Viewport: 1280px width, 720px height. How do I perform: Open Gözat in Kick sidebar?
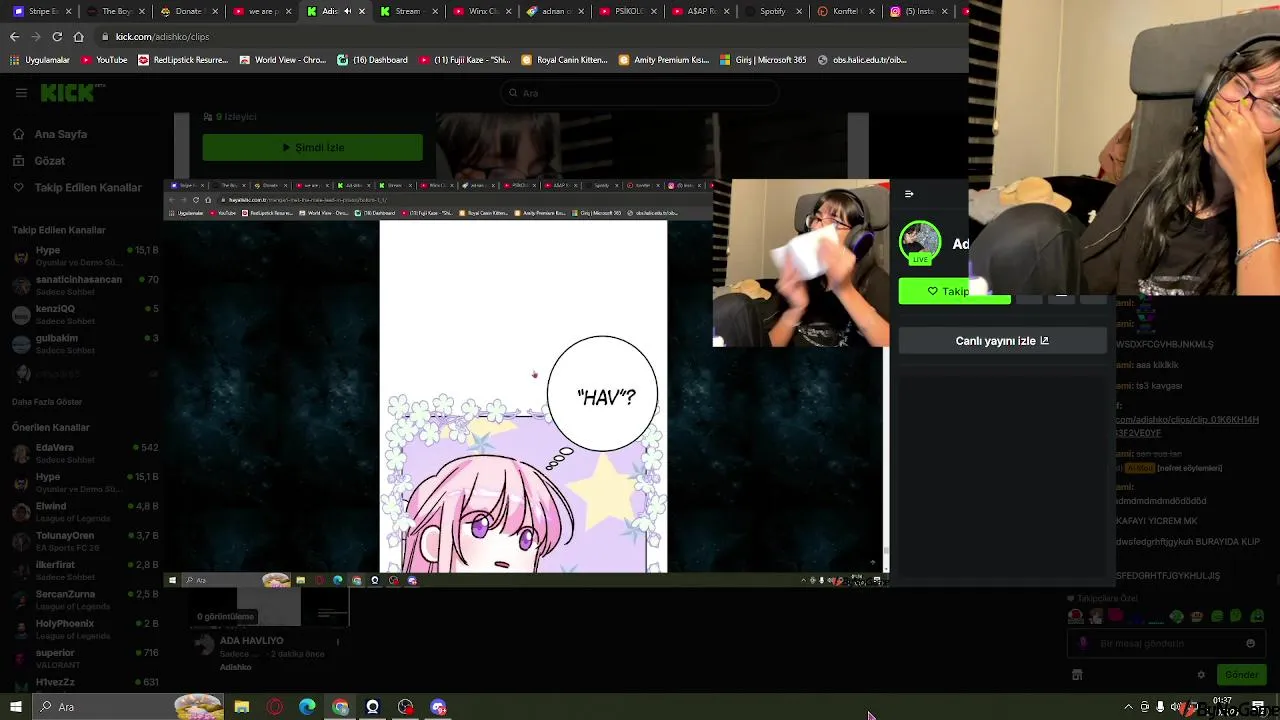click(x=49, y=161)
